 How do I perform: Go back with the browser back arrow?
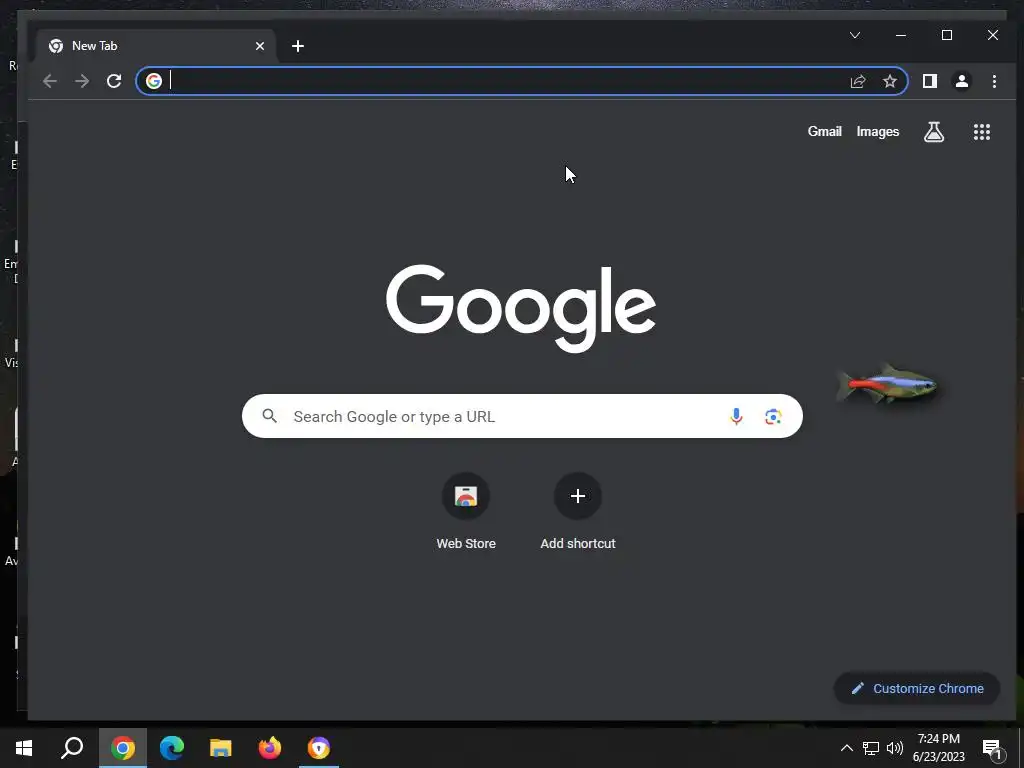pyautogui.click(x=50, y=81)
